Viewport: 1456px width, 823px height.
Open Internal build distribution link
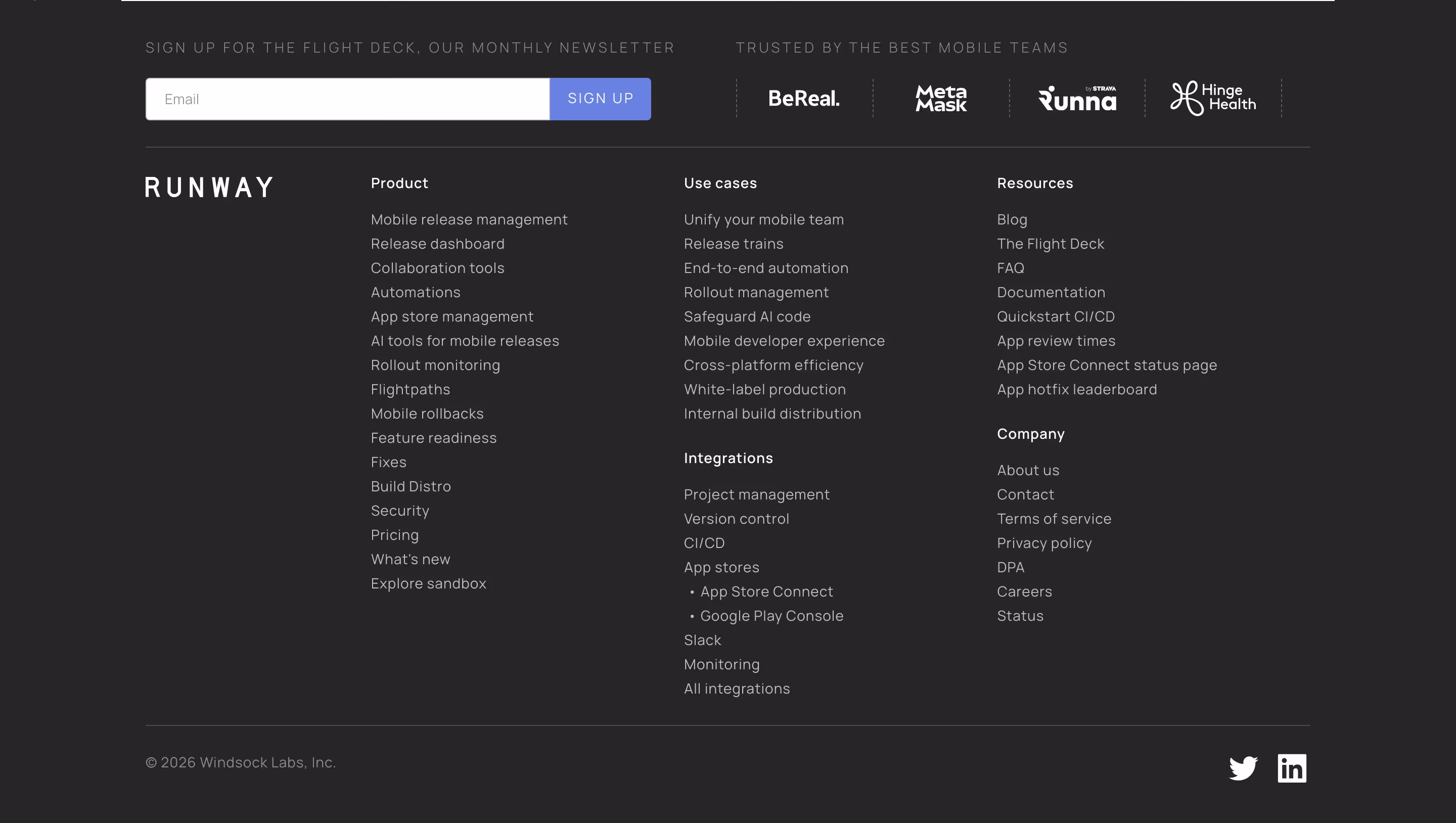click(x=772, y=414)
